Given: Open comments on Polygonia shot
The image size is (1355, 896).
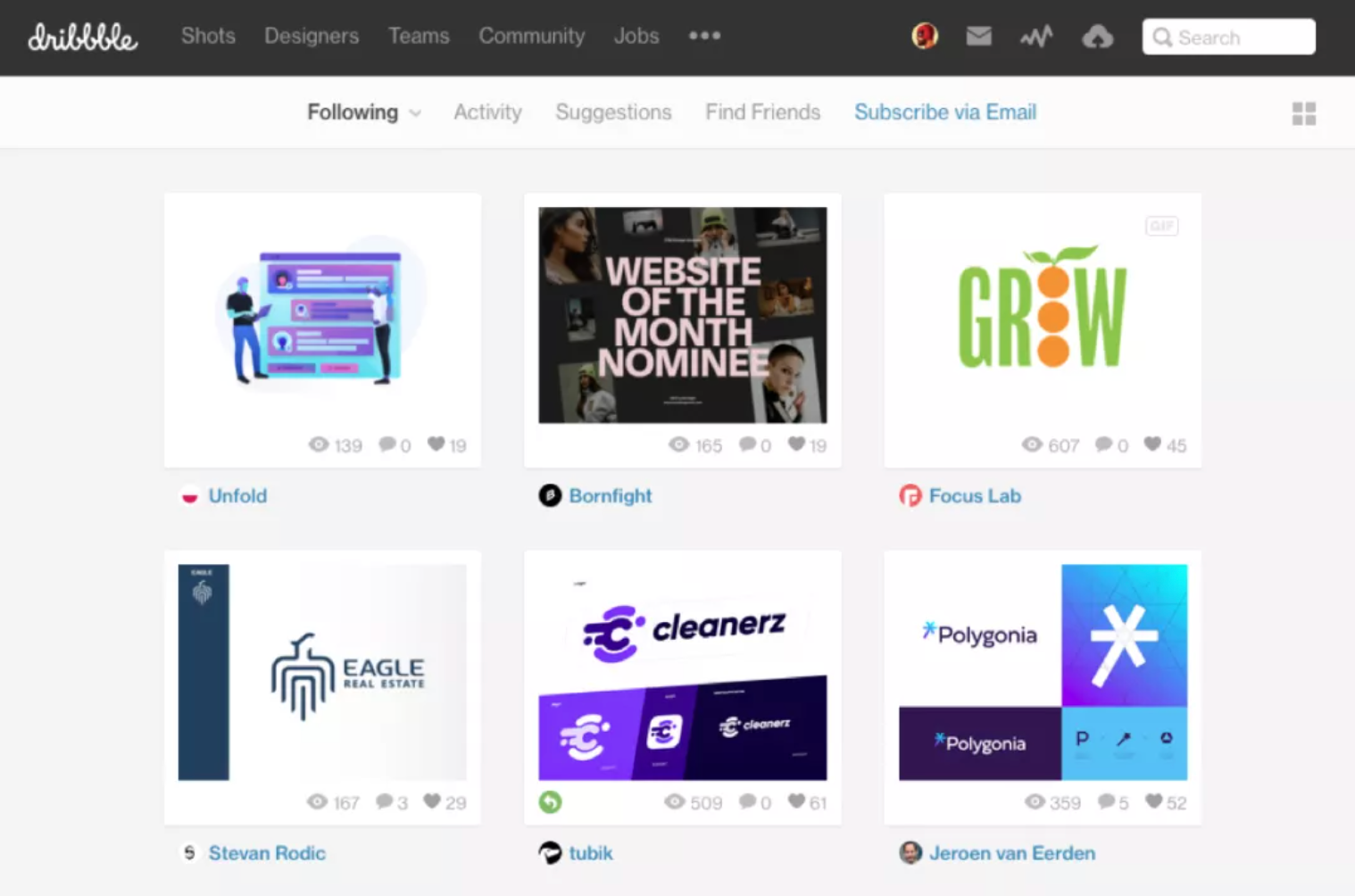Looking at the screenshot, I should click(1107, 801).
